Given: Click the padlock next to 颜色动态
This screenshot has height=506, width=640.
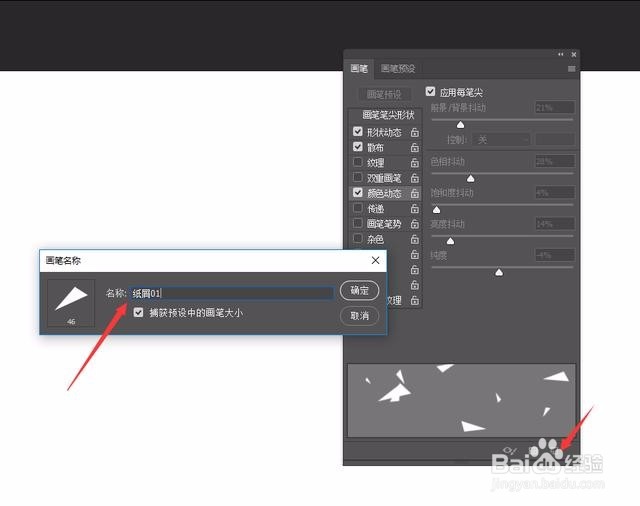Looking at the screenshot, I should tap(415, 193).
